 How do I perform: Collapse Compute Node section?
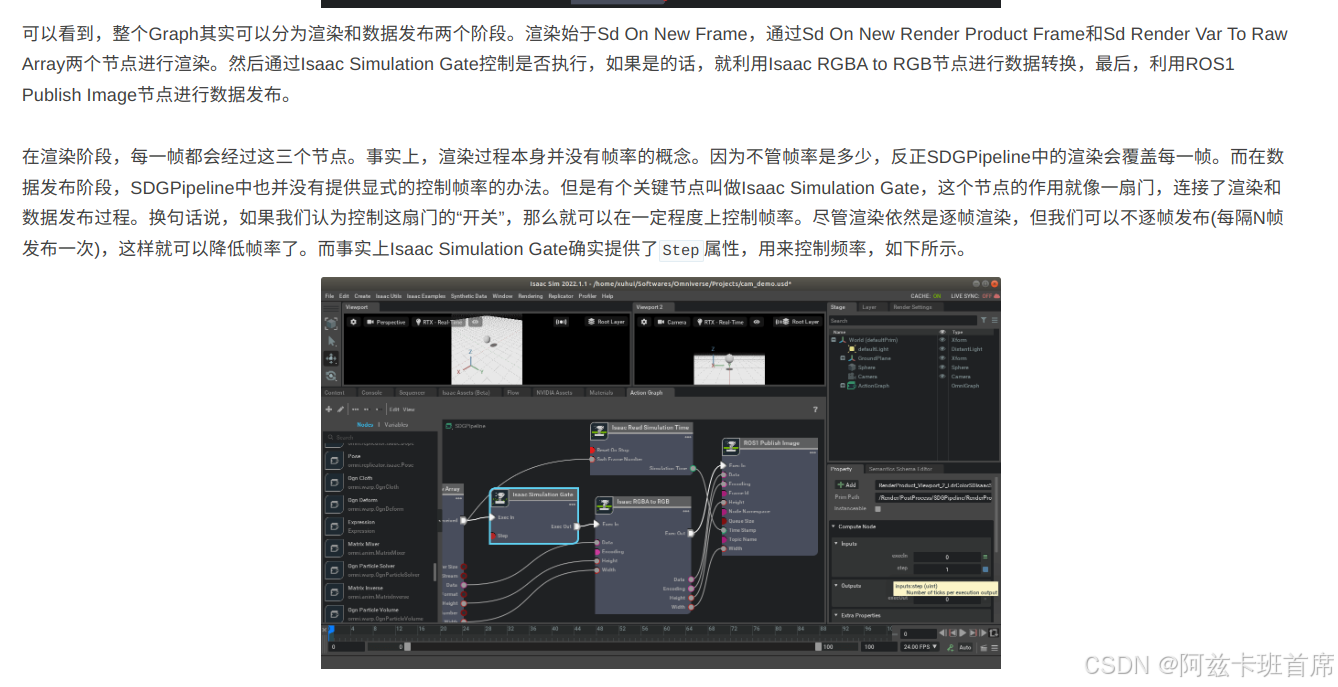pyautogui.click(x=834, y=526)
